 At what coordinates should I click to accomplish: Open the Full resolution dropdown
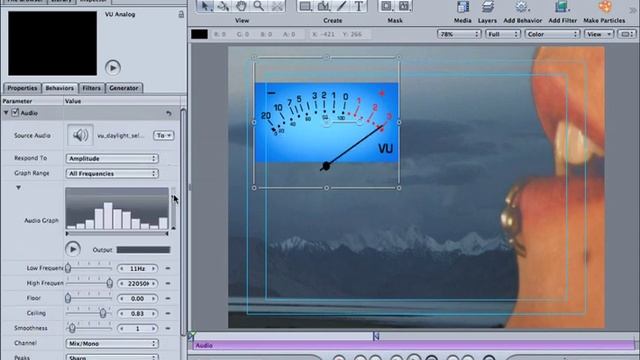(x=502, y=34)
